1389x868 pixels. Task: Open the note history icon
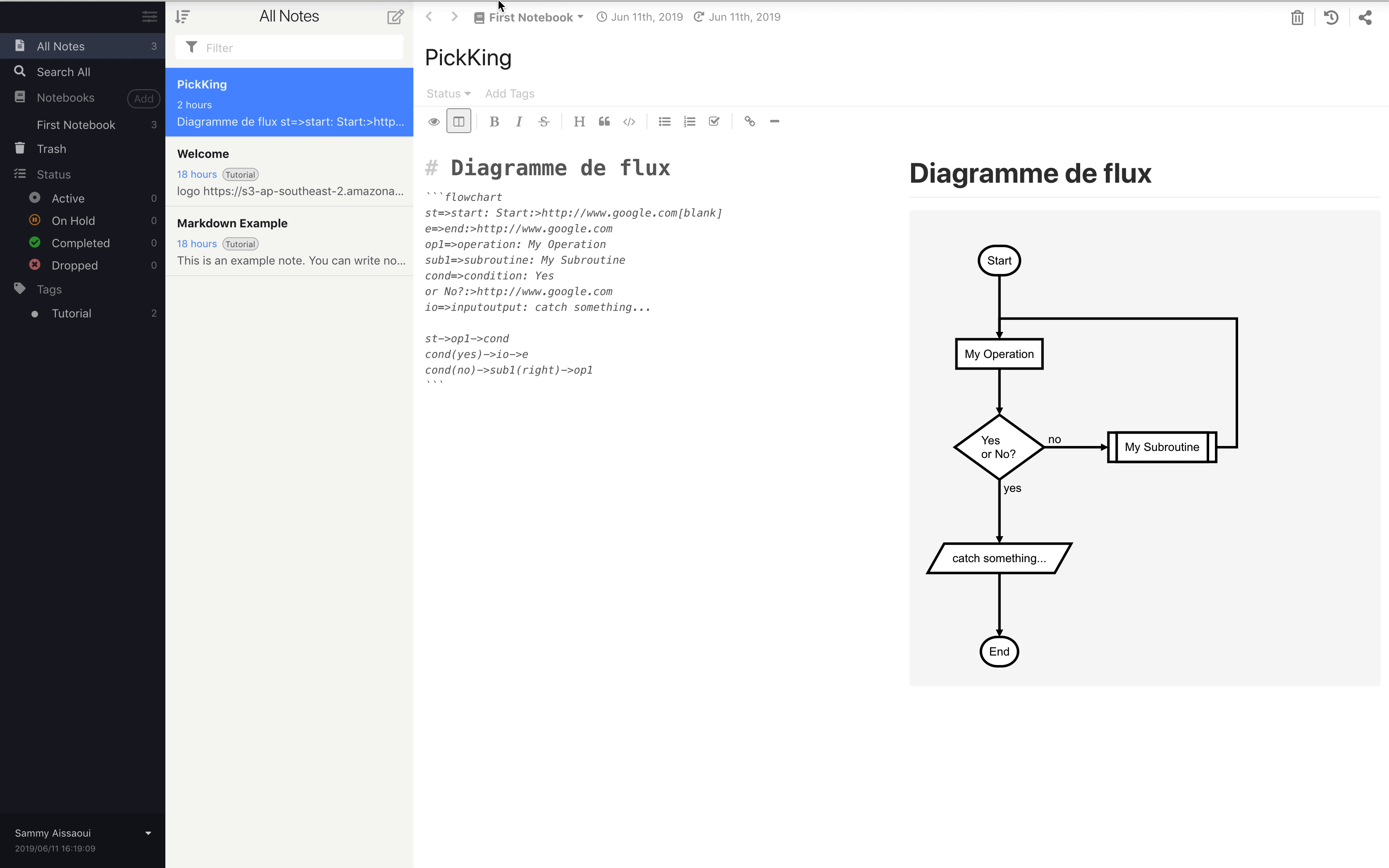point(1331,17)
